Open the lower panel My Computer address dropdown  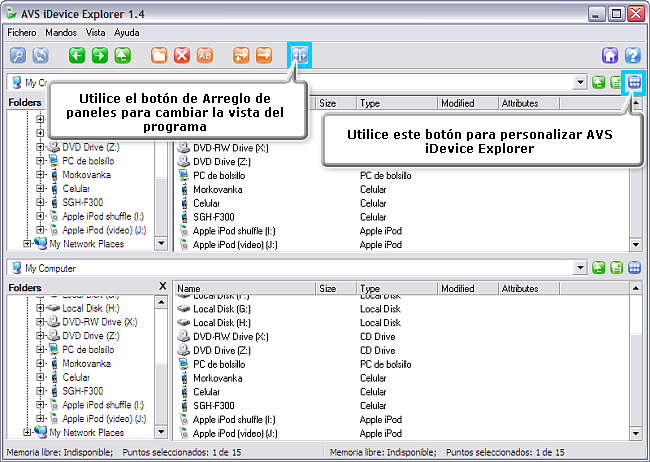pyautogui.click(x=580, y=268)
